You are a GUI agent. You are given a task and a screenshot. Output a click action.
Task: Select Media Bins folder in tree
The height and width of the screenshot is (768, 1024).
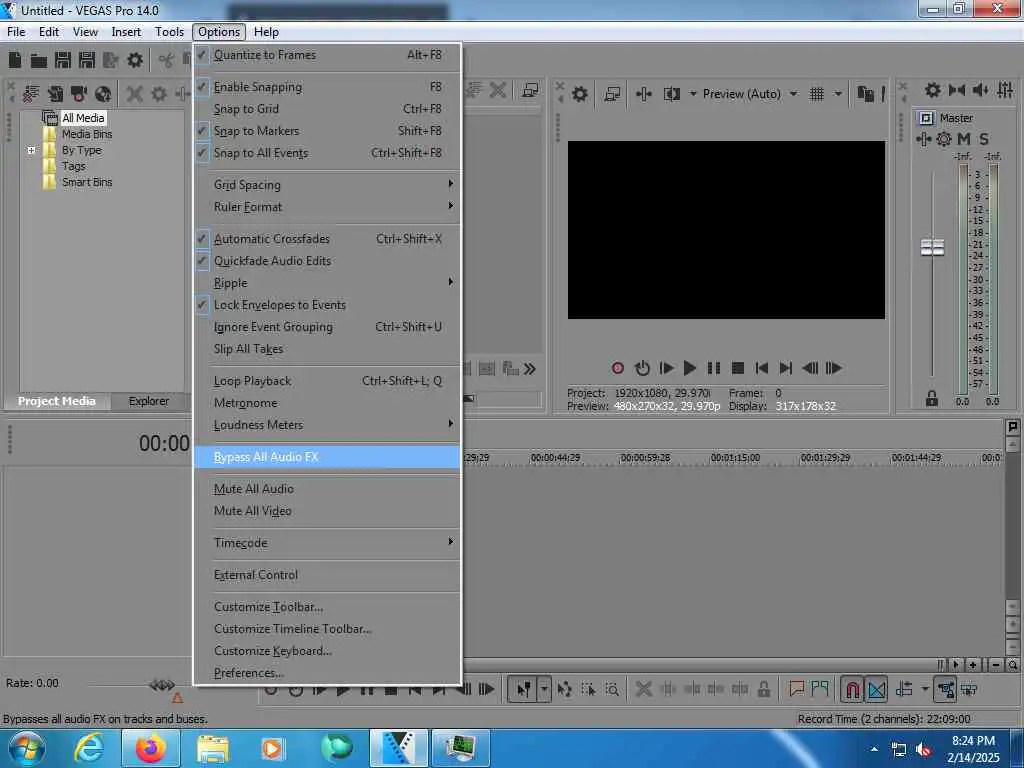(x=86, y=134)
